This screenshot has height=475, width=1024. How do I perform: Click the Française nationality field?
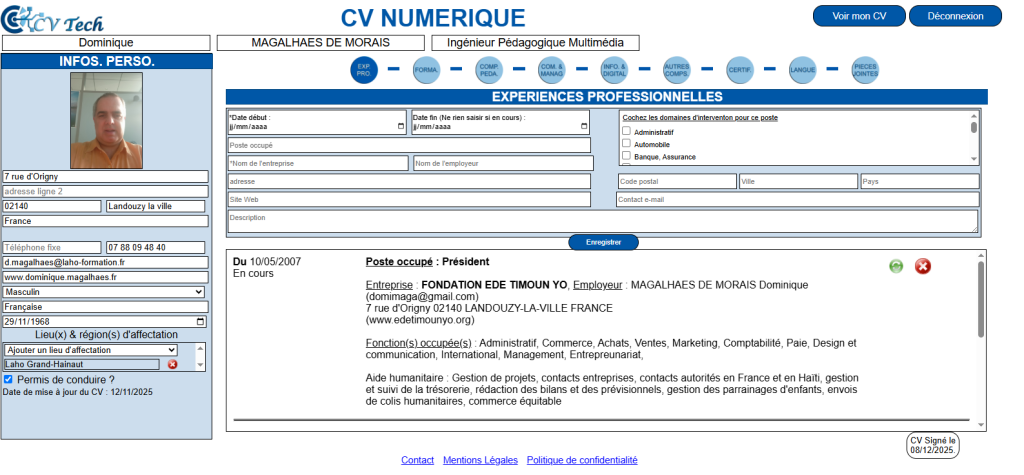106,307
